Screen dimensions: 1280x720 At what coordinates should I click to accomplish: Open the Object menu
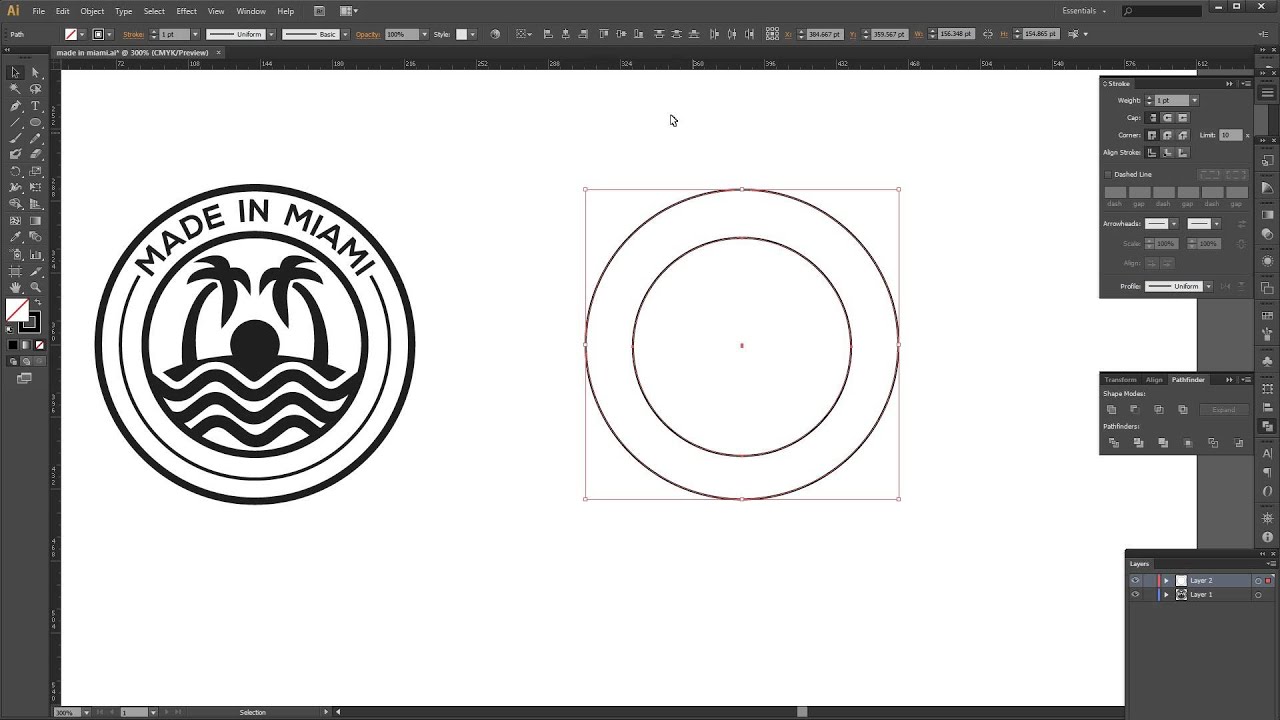coord(92,11)
